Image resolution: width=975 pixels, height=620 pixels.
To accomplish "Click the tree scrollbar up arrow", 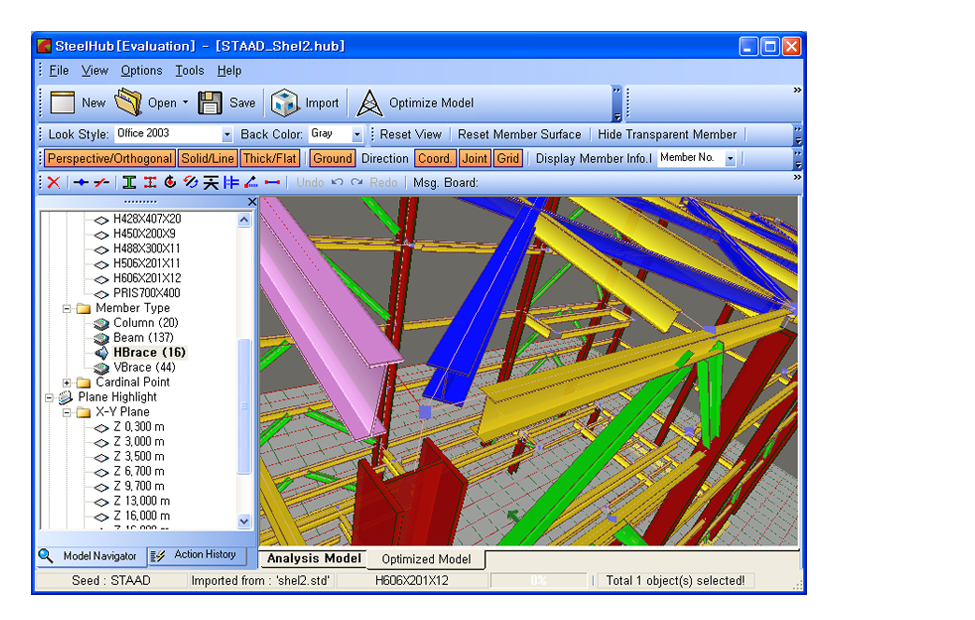I will (x=244, y=220).
